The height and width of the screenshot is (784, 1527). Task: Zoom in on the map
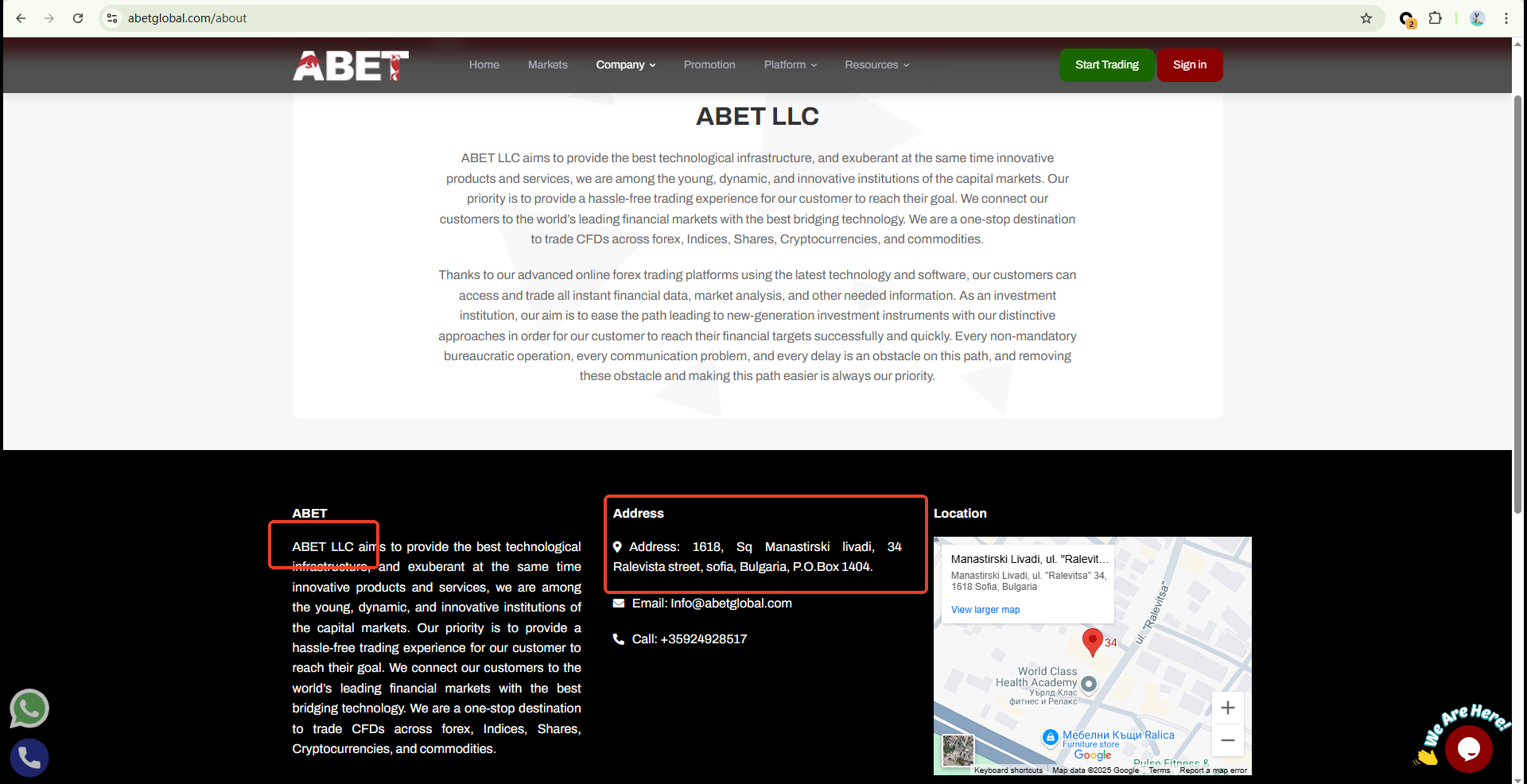pyautogui.click(x=1228, y=708)
